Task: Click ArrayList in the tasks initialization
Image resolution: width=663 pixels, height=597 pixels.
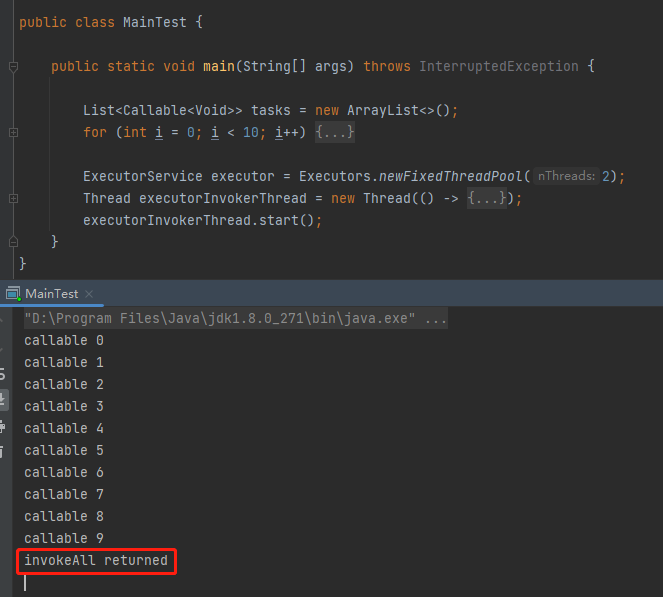Action: click(x=383, y=110)
